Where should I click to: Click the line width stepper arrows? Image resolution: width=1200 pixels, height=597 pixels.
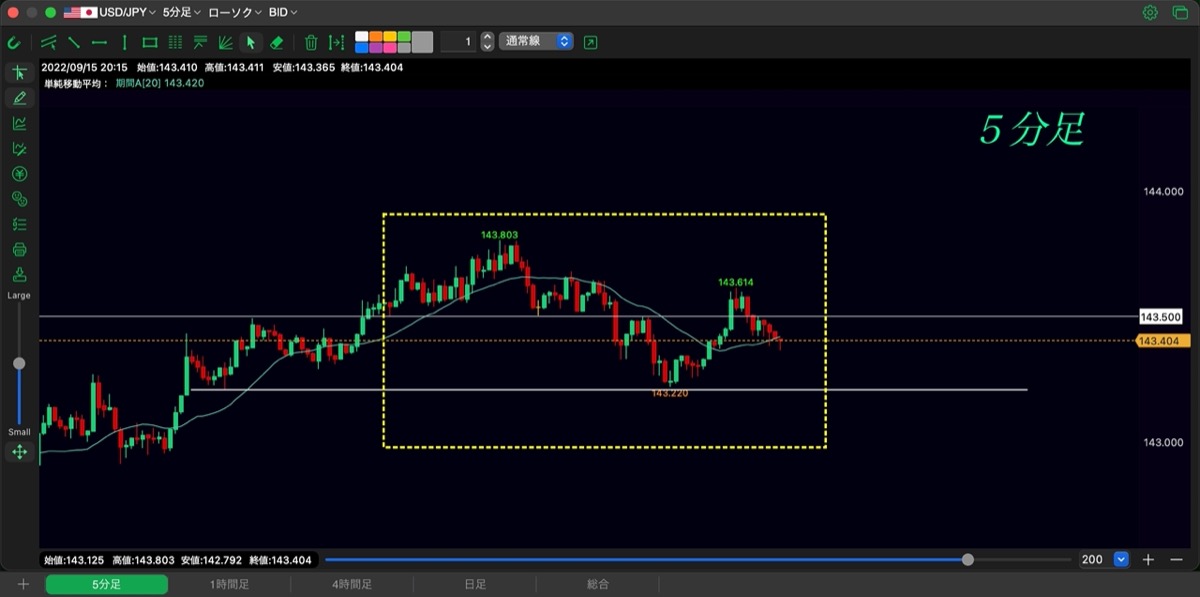pos(487,42)
